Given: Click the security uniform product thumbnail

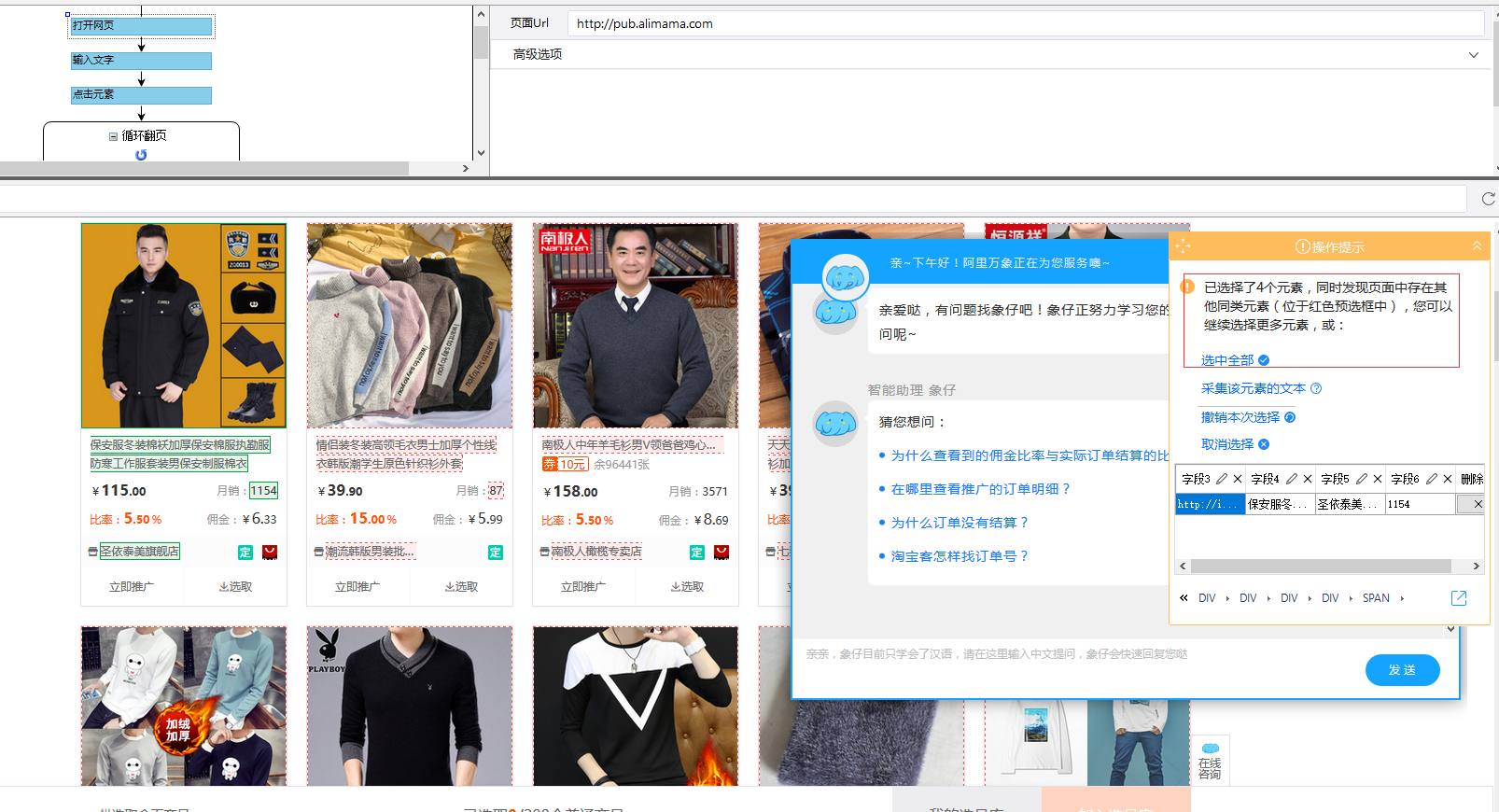Looking at the screenshot, I should [184, 326].
